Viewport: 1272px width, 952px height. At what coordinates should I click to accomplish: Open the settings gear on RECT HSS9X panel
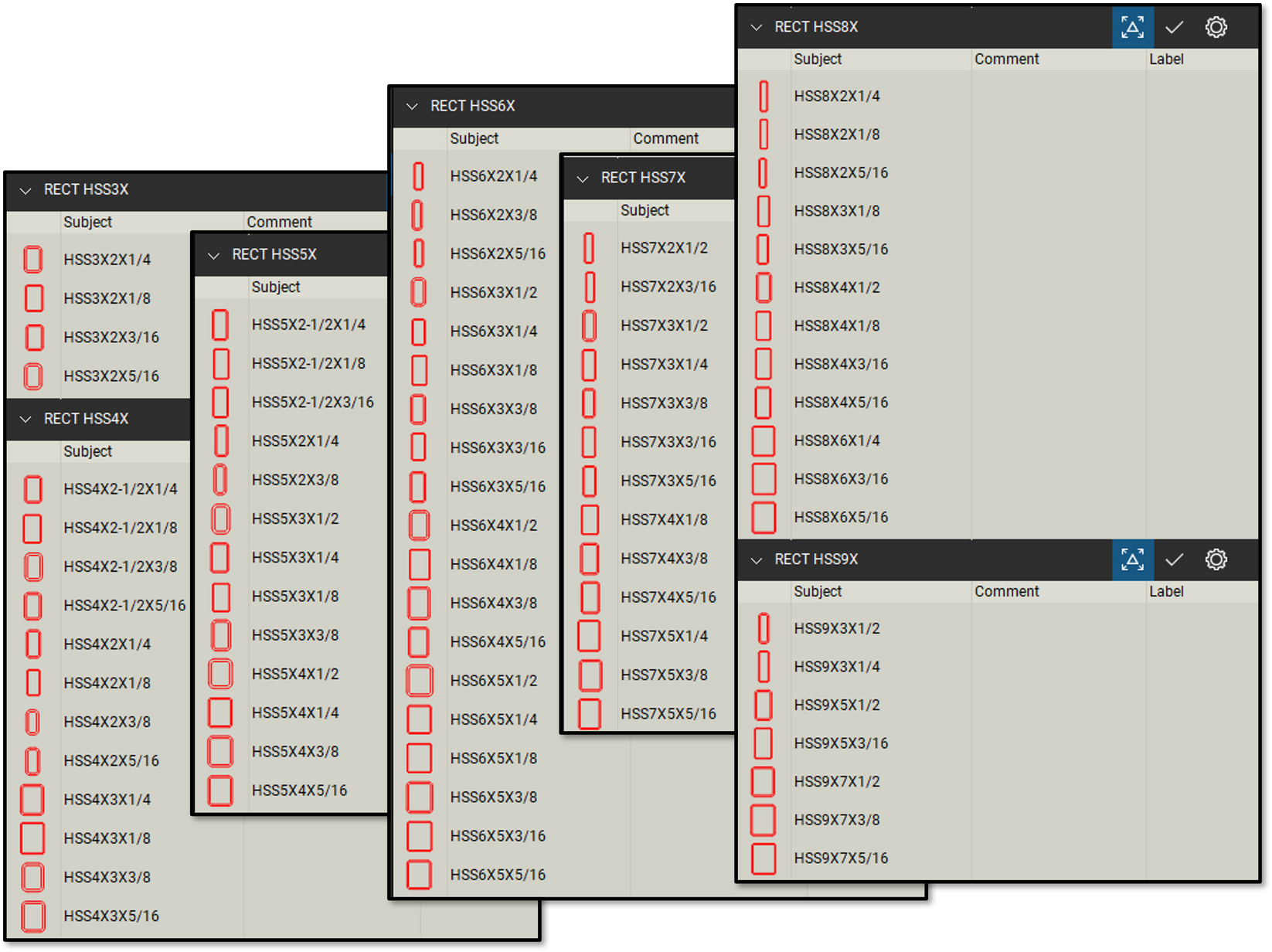tap(1216, 559)
